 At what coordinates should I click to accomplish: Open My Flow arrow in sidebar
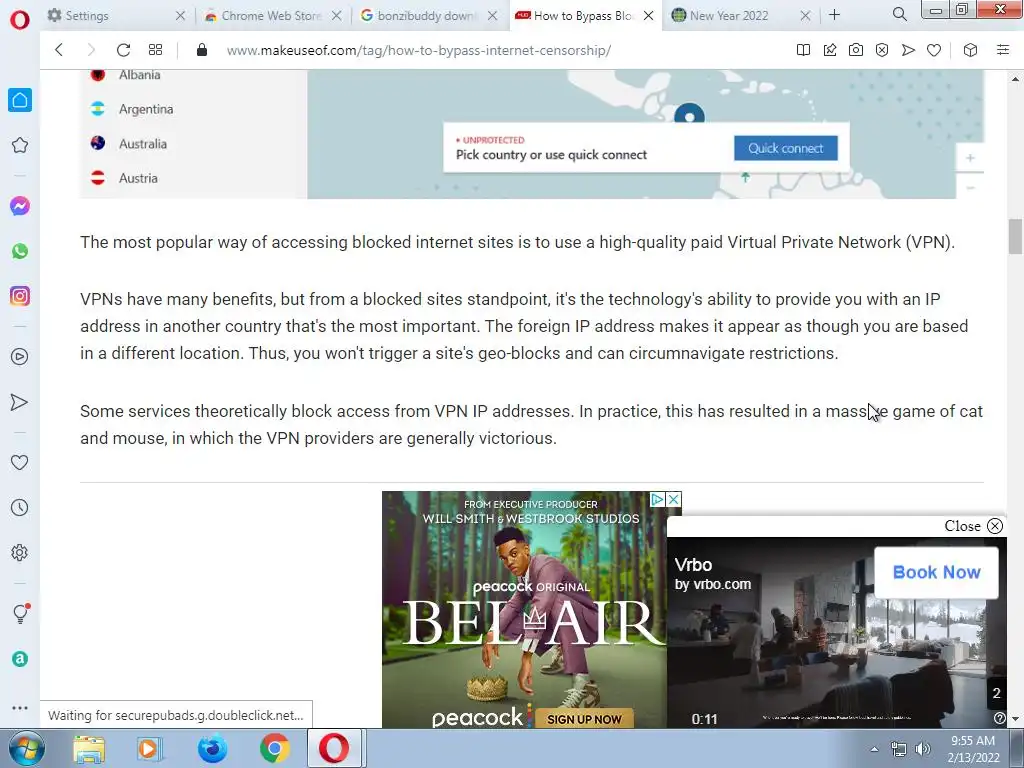coord(20,402)
